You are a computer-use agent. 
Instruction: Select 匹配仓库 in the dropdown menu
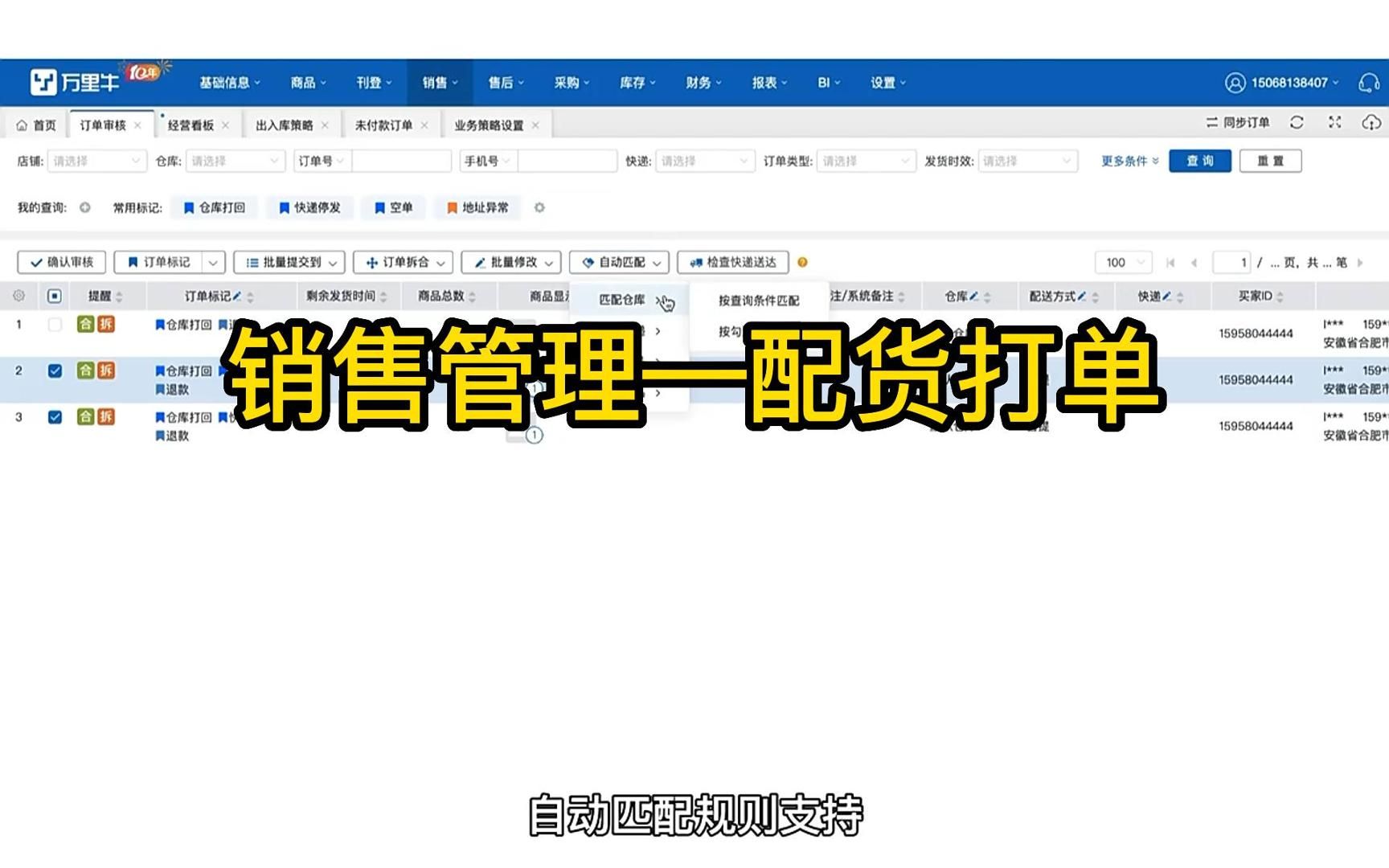coord(629,300)
